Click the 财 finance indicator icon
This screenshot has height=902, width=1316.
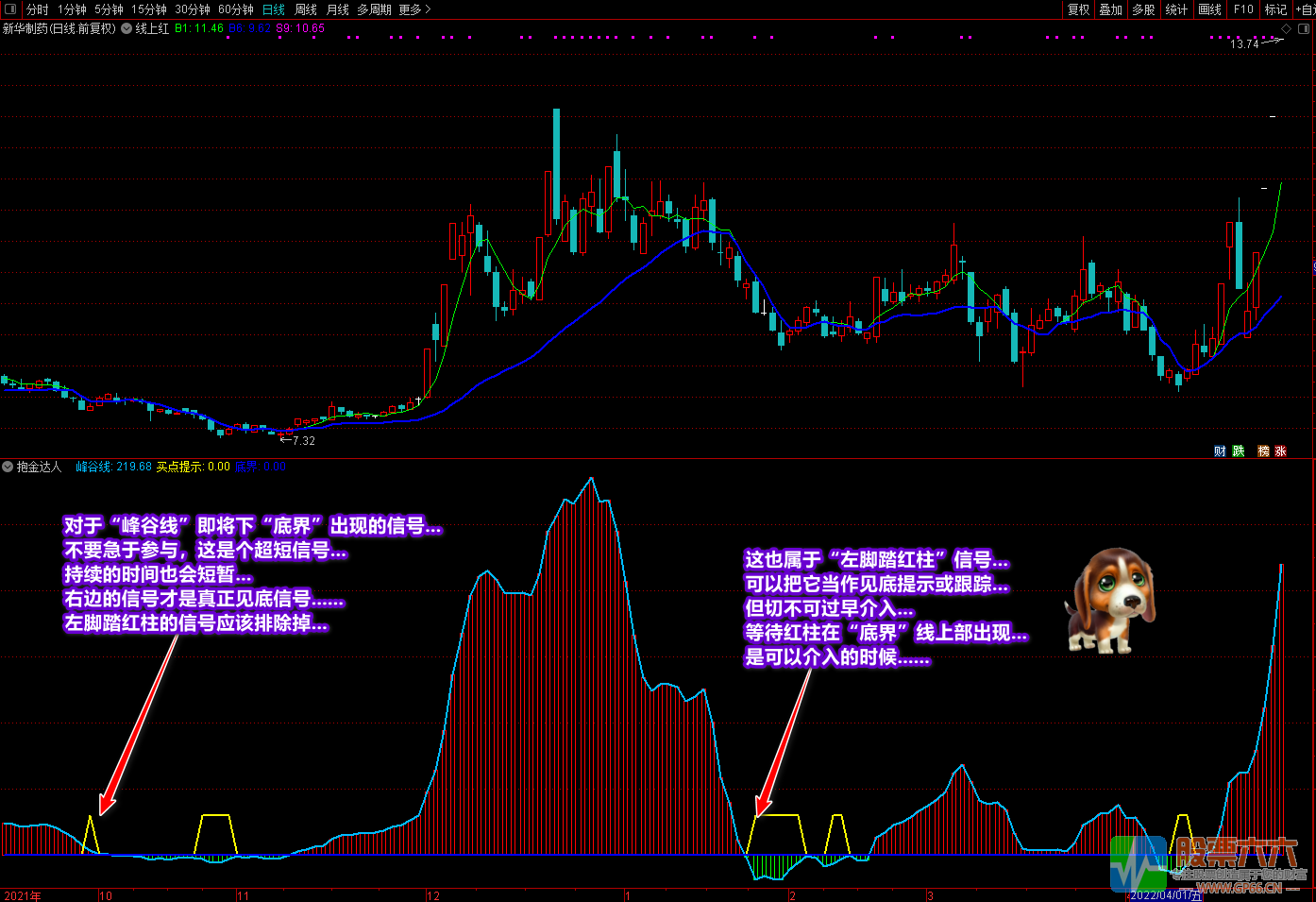(x=1220, y=451)
